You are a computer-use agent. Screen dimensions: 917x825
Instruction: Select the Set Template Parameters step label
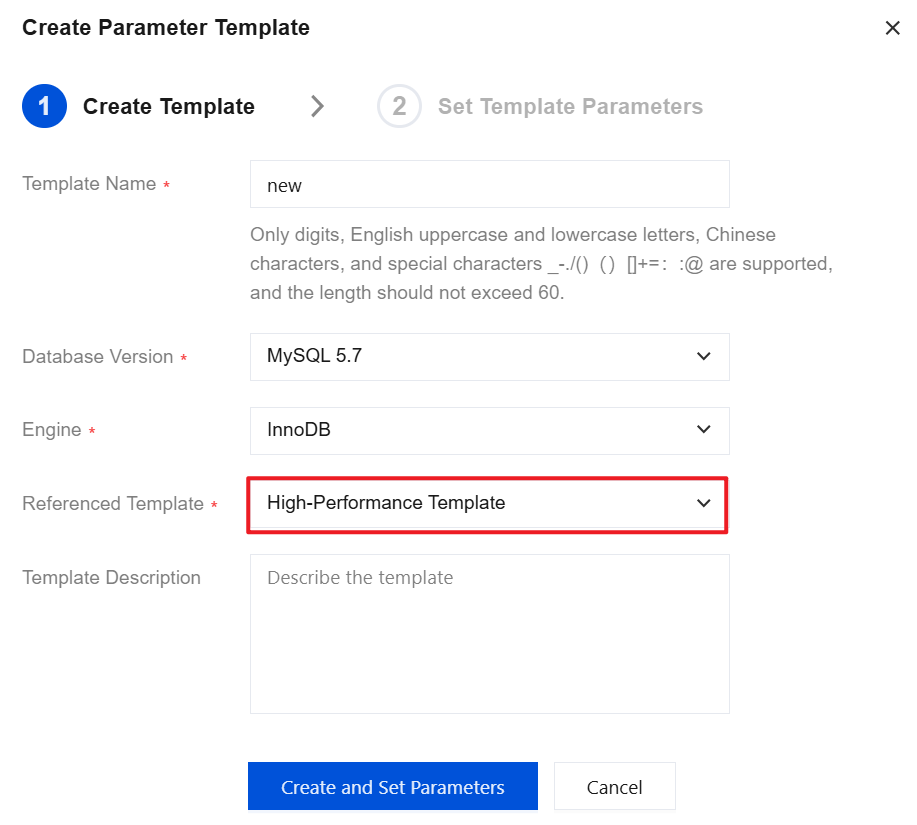pyautogui.click(x=570, y=106)
